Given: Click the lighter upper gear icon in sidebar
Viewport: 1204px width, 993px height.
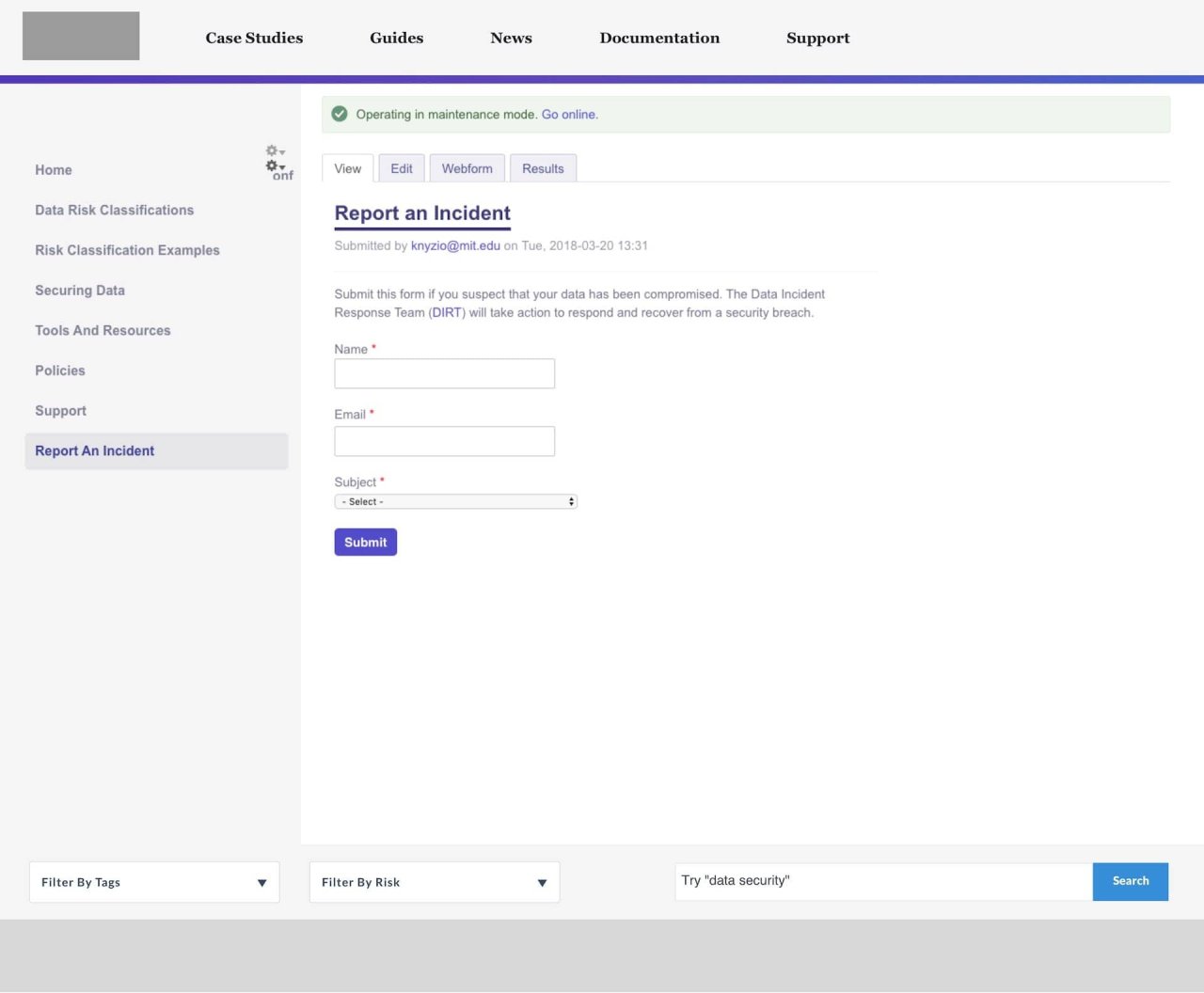Looking at the screenshot, I should 274,150.
